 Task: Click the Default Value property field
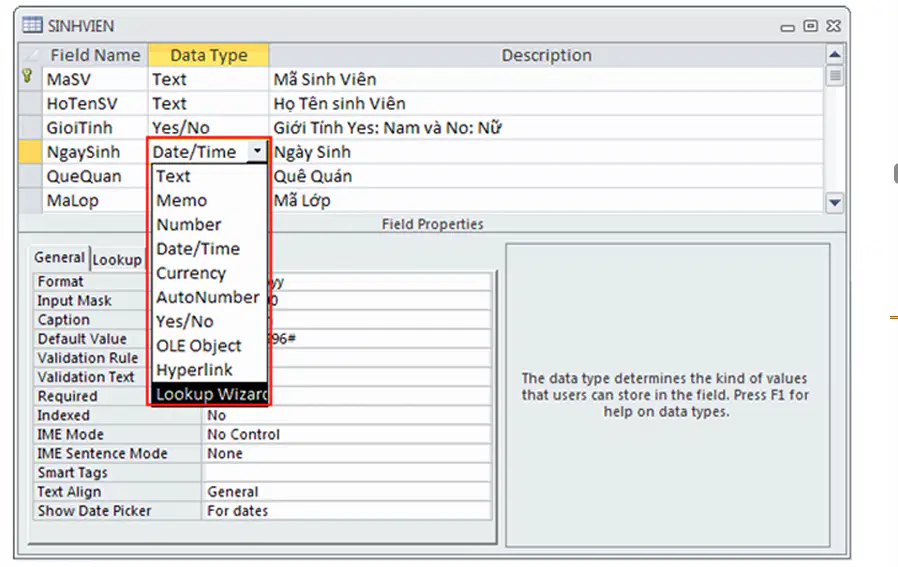click(379, 338)
